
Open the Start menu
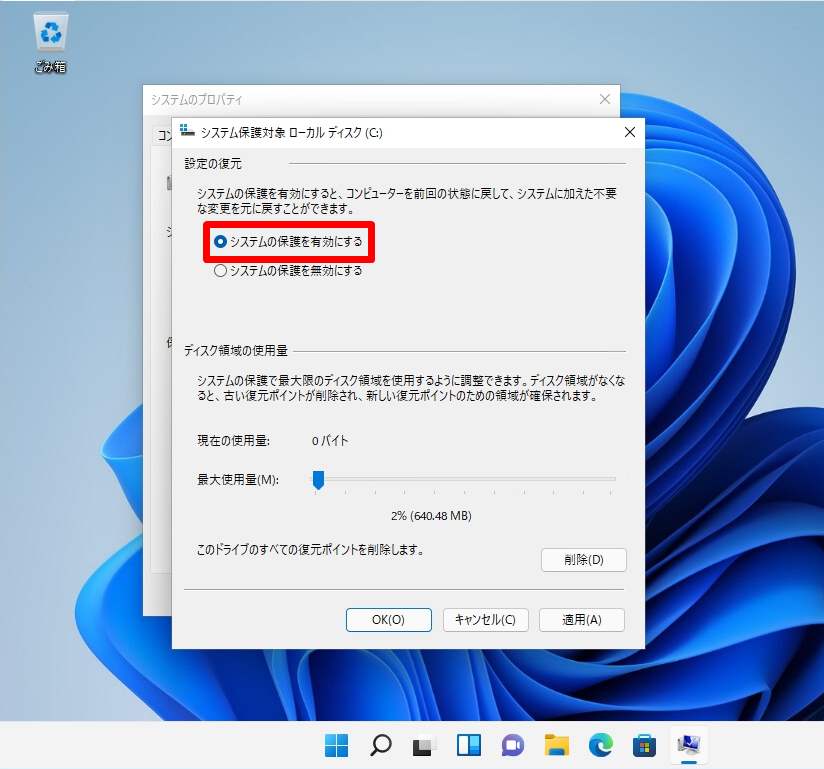coord(336,746)
